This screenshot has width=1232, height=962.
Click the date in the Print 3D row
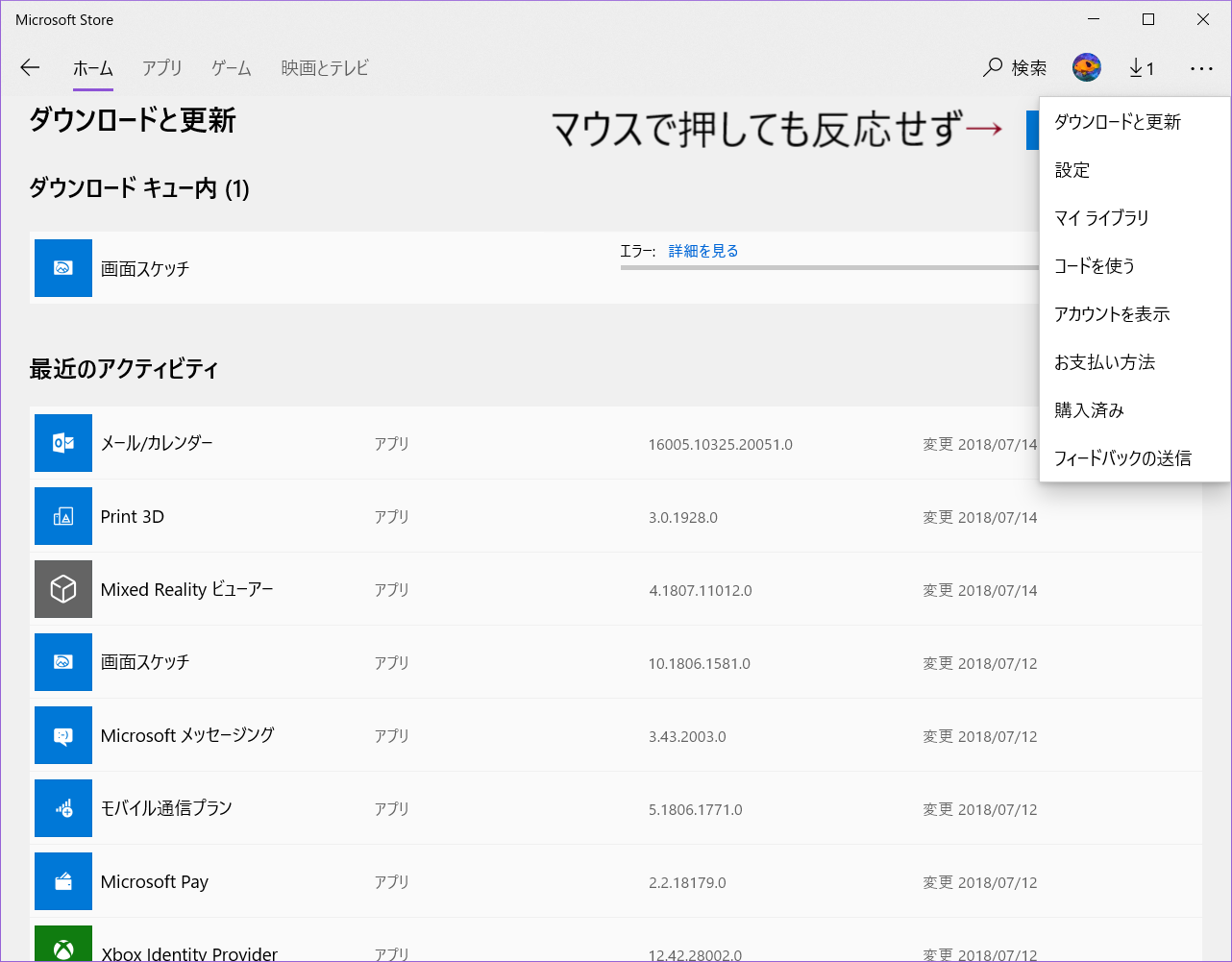980,517
